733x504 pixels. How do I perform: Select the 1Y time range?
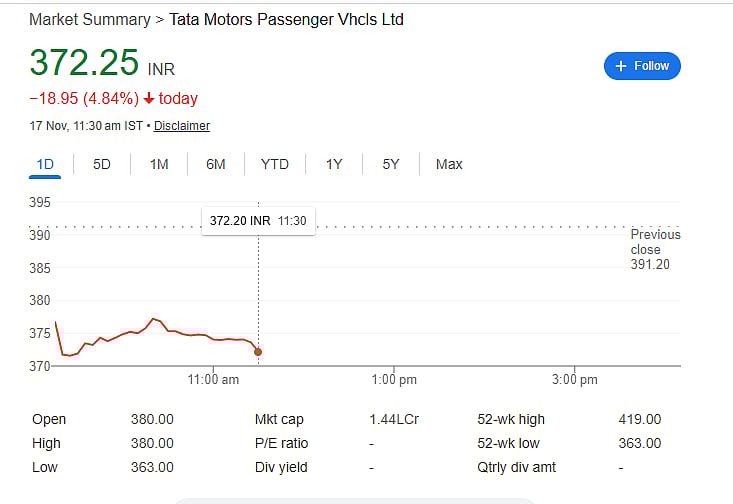[x=334, y=164]
